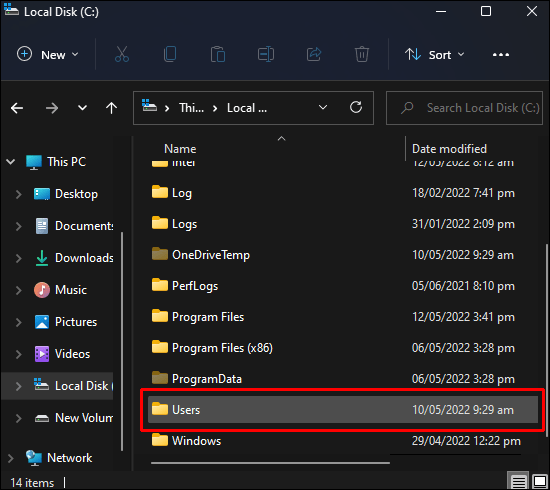Sort by Date modified column header
The width and height of the screenshot is (550, 490).
(x=449, y=149)
